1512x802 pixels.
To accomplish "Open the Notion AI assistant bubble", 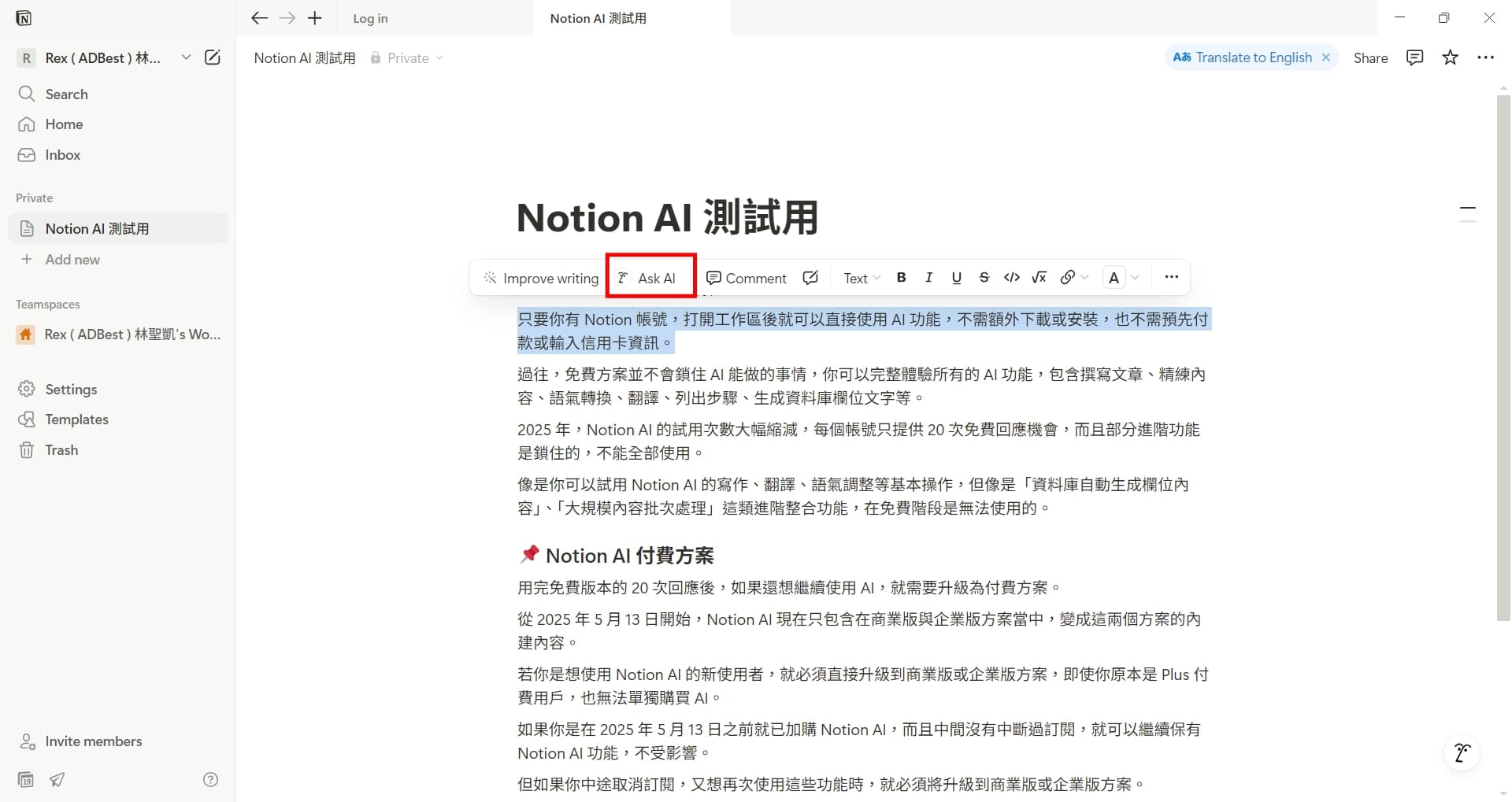I will tap(1462, 752).
